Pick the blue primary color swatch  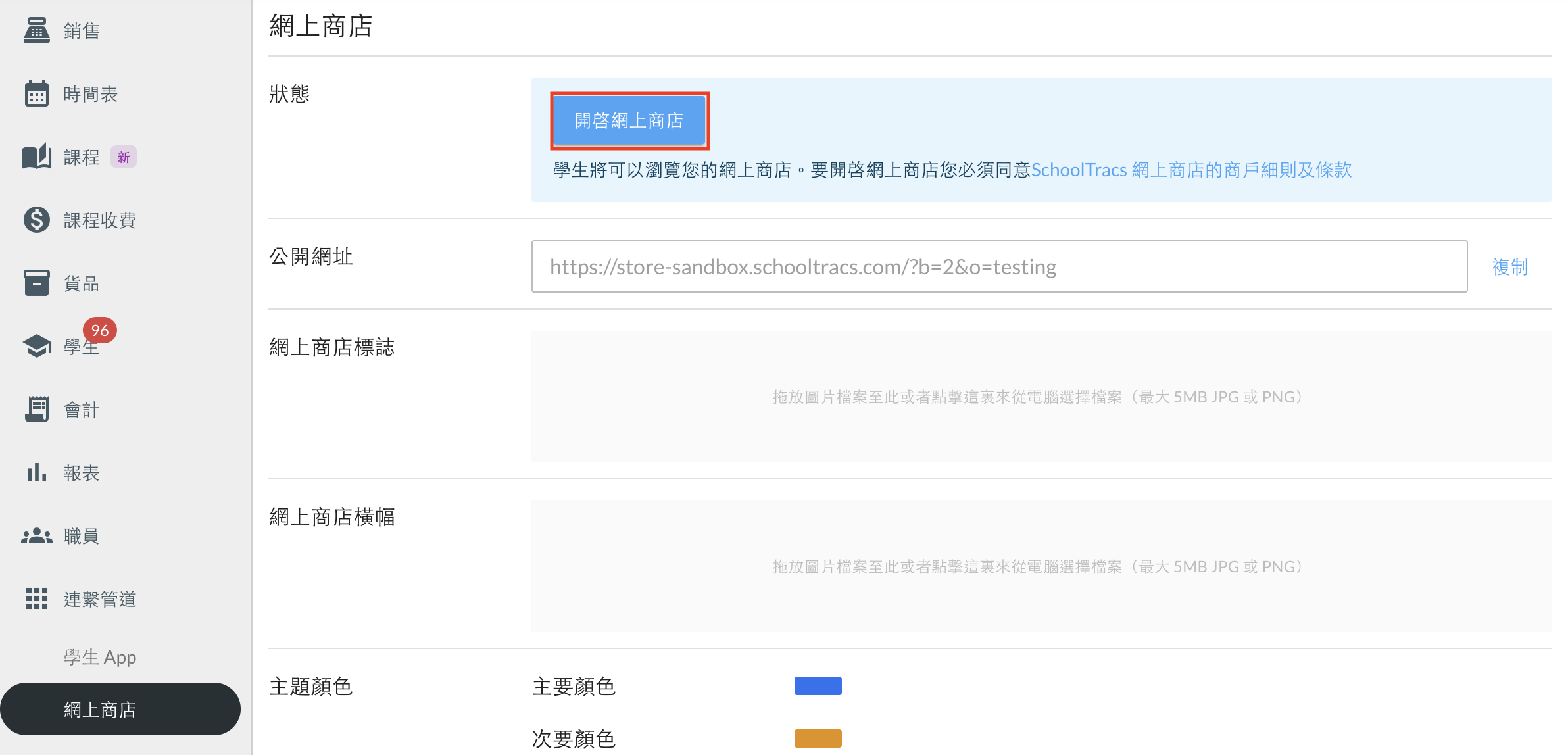click(818, 686)
